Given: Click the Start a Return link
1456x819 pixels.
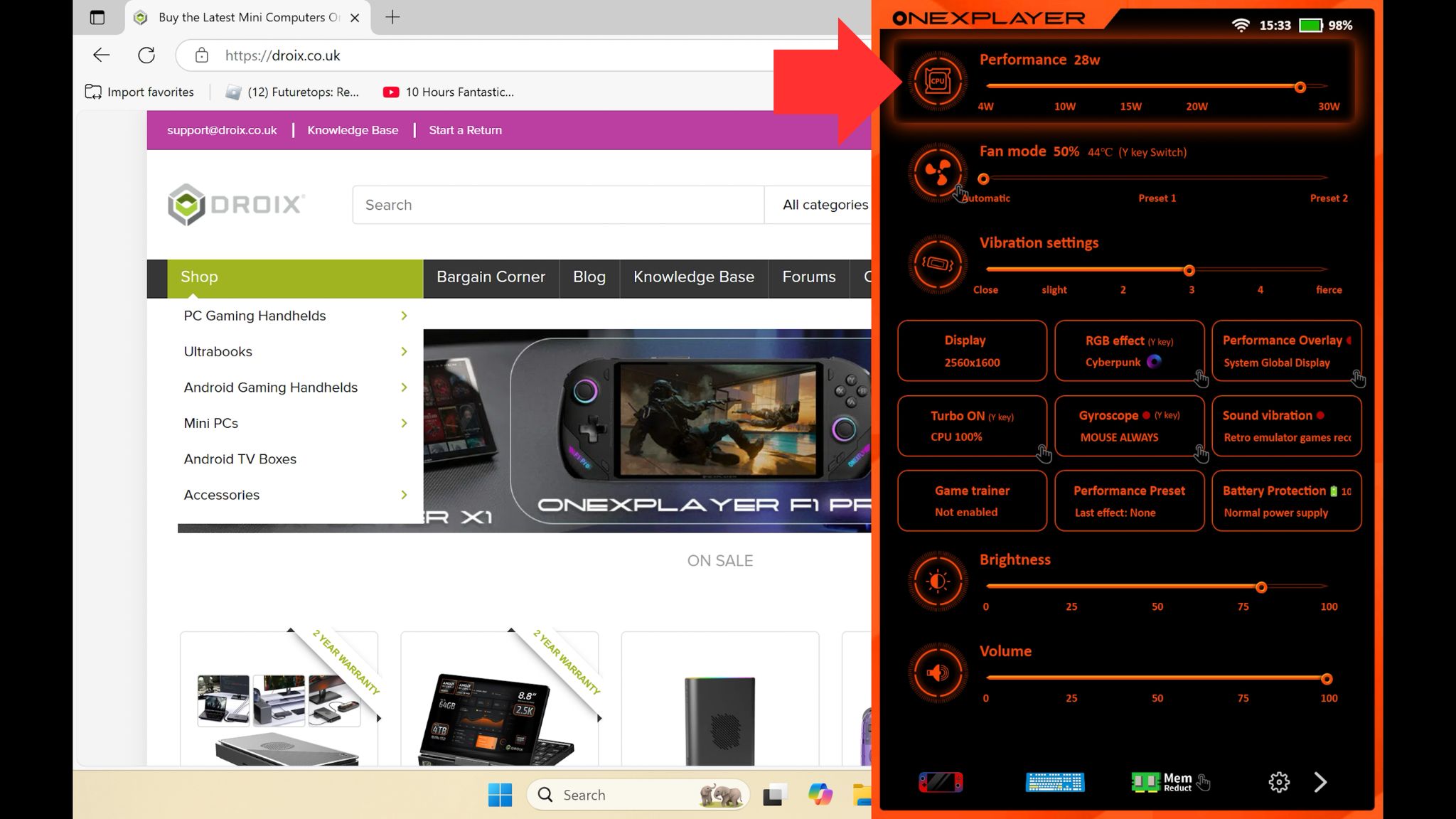Looking at the screenshot, I should pyautogui.click(x=465, y=130).
